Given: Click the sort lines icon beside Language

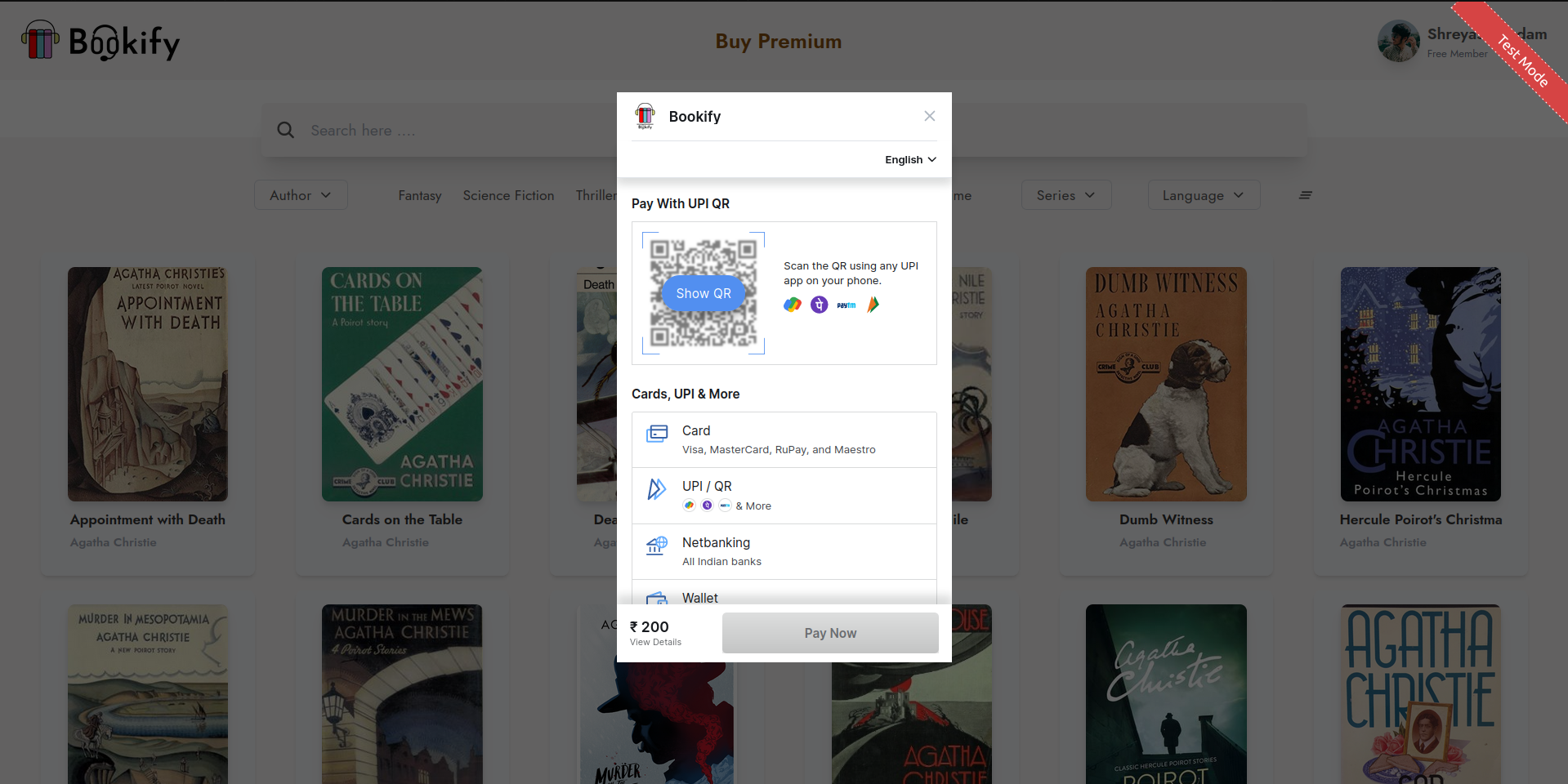Looking at the screenshot, I should (1306, 195).
